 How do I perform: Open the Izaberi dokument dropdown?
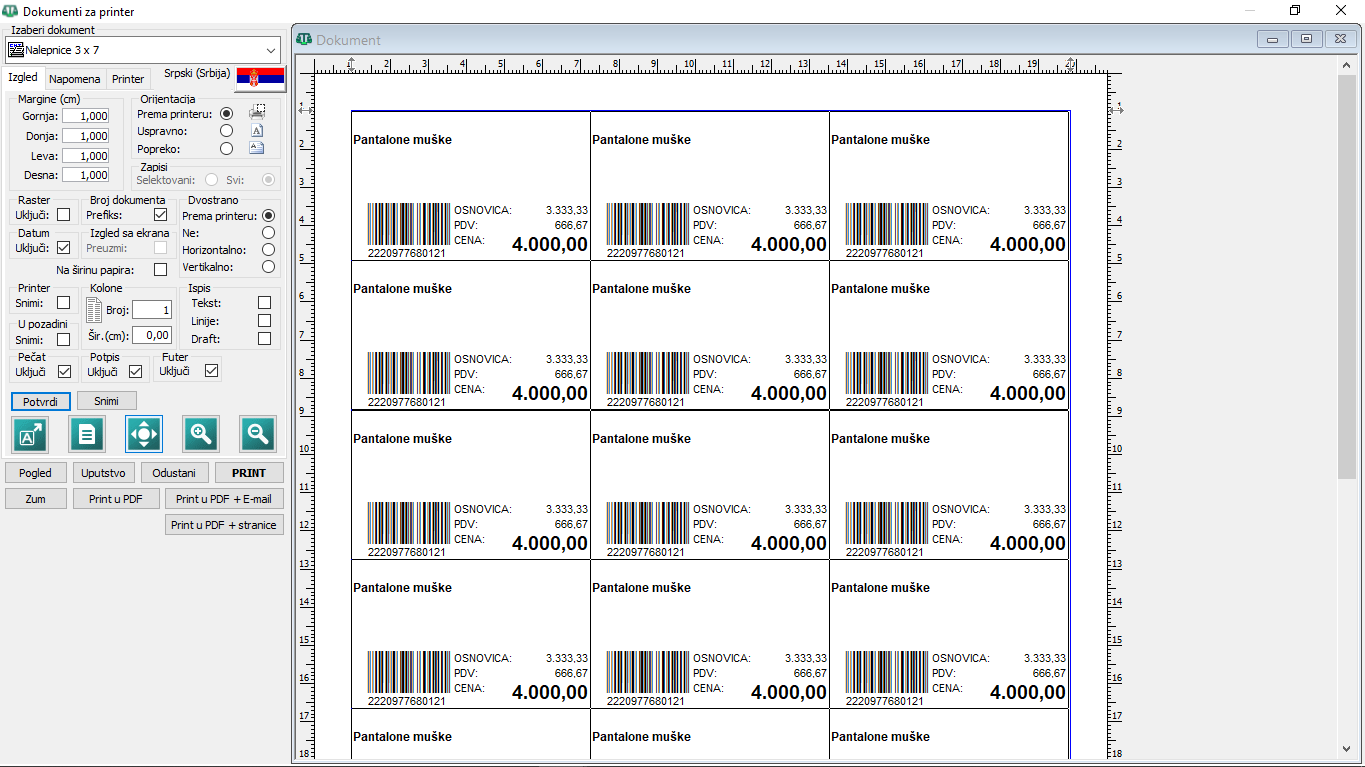tap(143, 49)
